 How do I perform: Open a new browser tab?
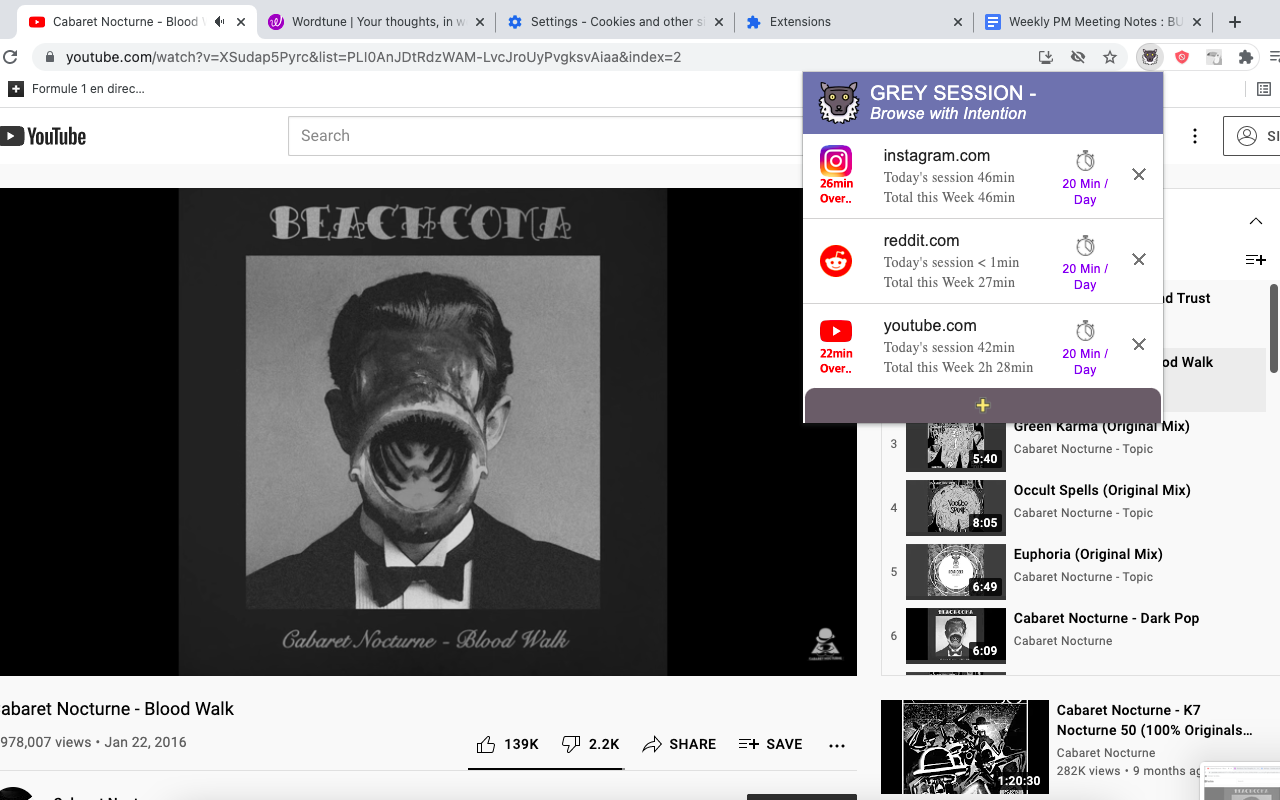[1235, 22]
